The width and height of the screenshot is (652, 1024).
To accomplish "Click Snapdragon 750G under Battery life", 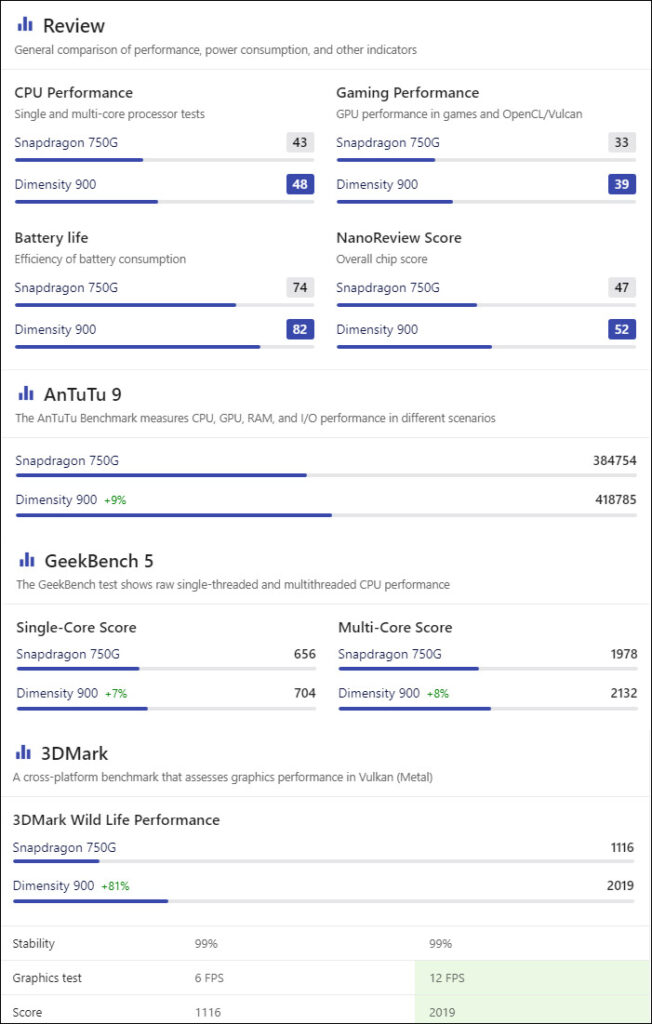I will 66,287.
